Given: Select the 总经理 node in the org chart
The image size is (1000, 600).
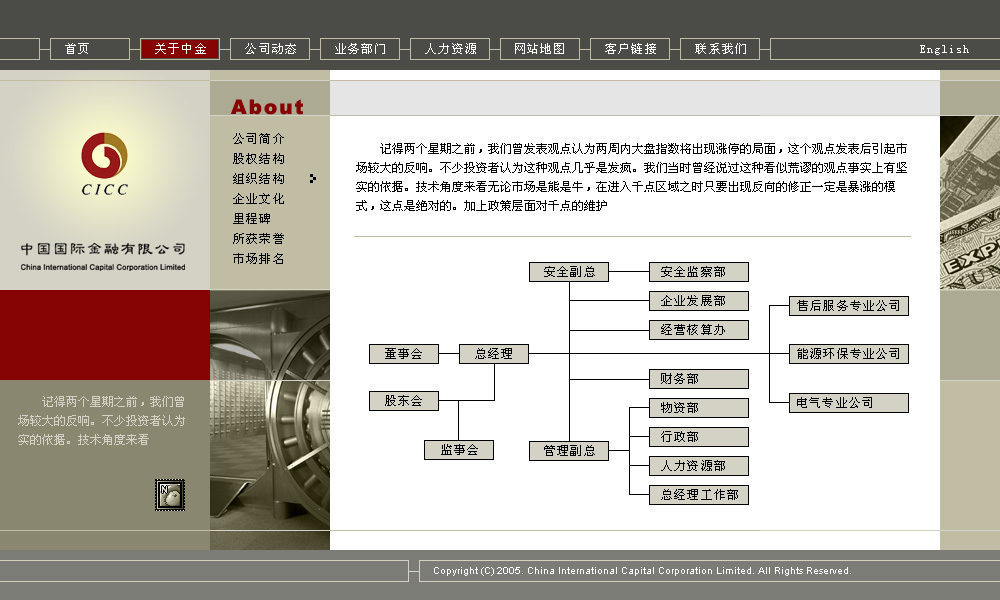Looking at the screenshot, I should (x=494, y=354).
